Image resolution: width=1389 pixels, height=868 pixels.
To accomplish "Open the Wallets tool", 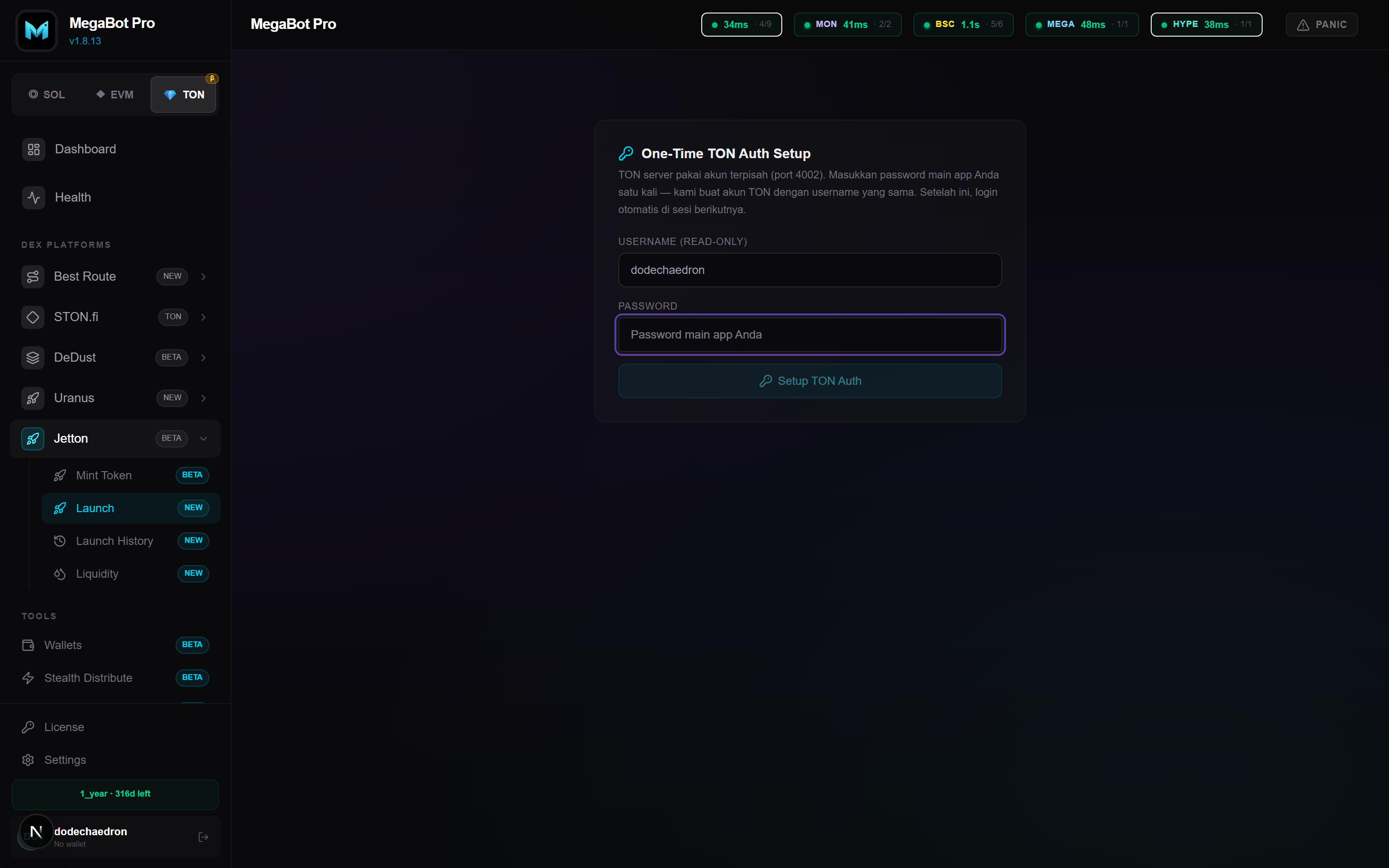I will click(x=115, y=645).
